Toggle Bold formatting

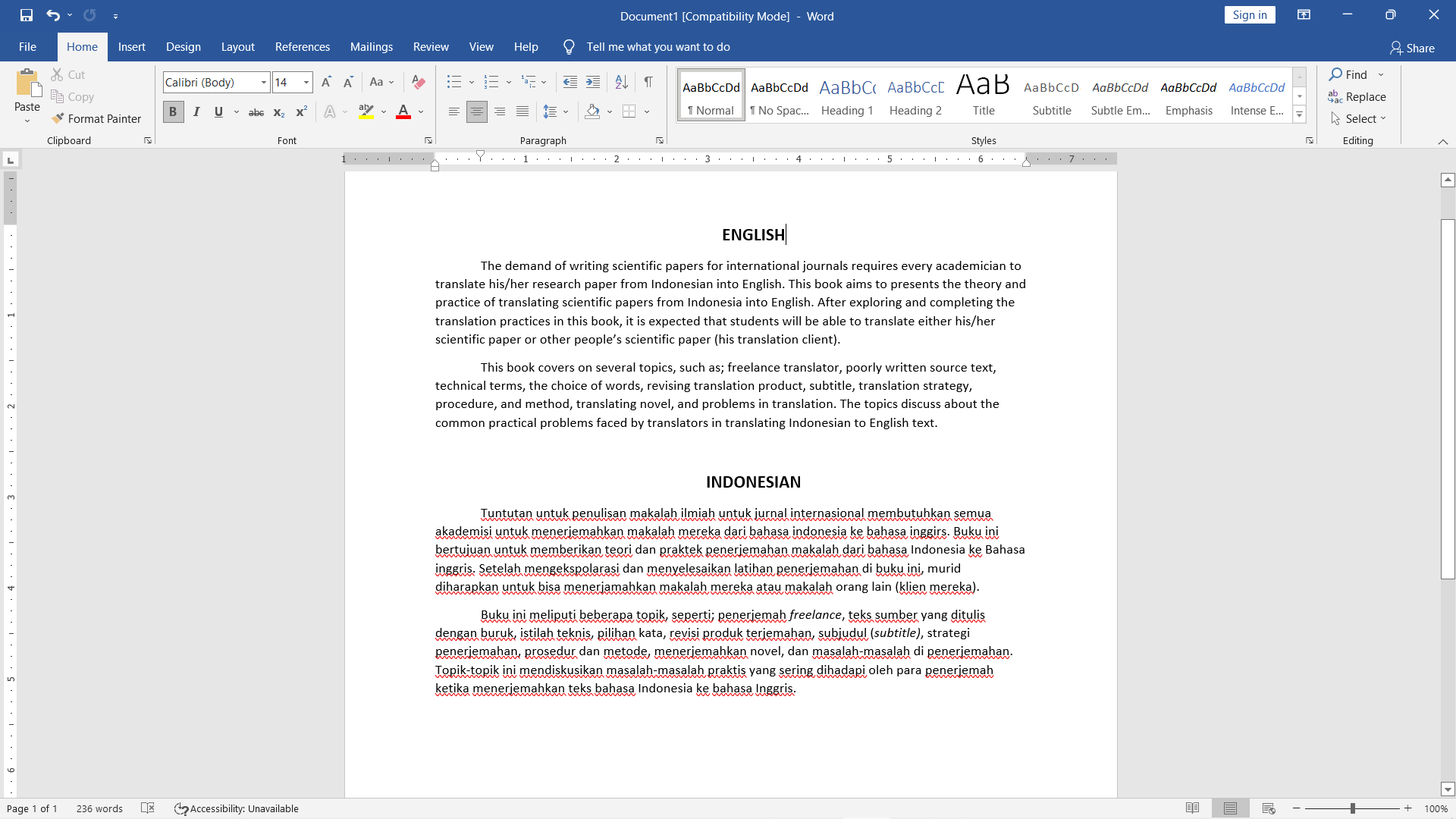coord(173,111)
